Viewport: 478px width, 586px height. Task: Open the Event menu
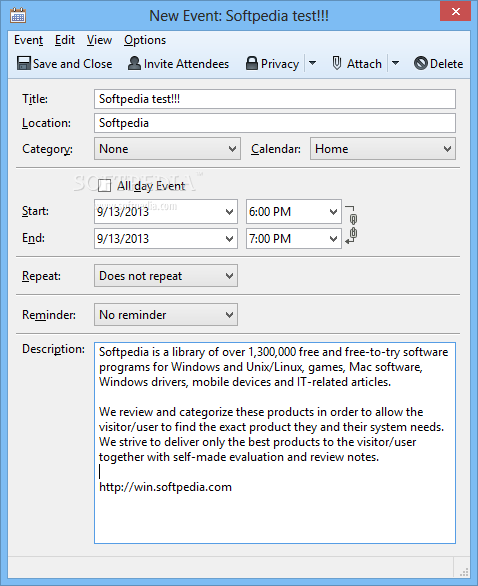point(28,40)
